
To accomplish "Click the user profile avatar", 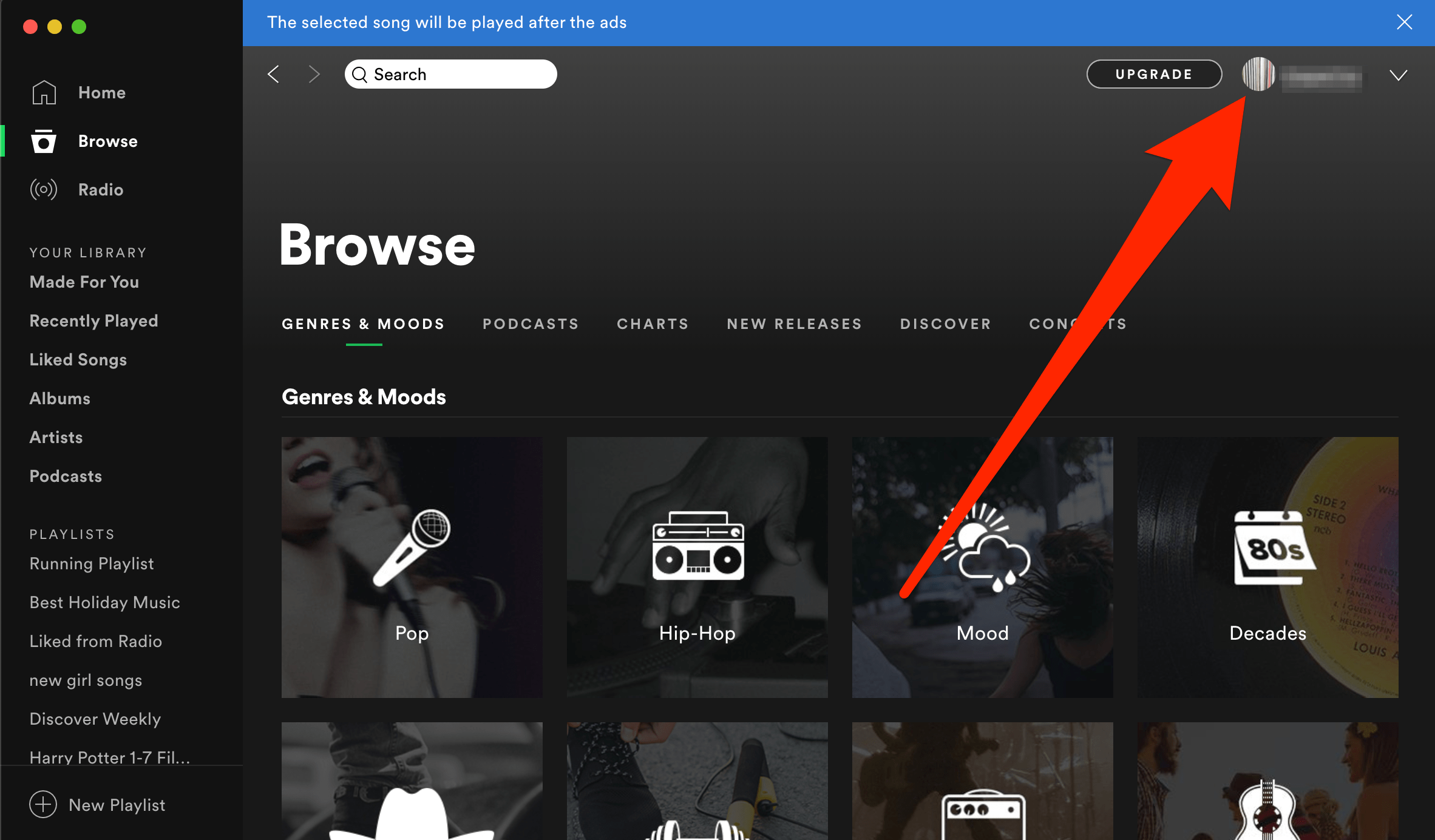I will coord(1258,74).
